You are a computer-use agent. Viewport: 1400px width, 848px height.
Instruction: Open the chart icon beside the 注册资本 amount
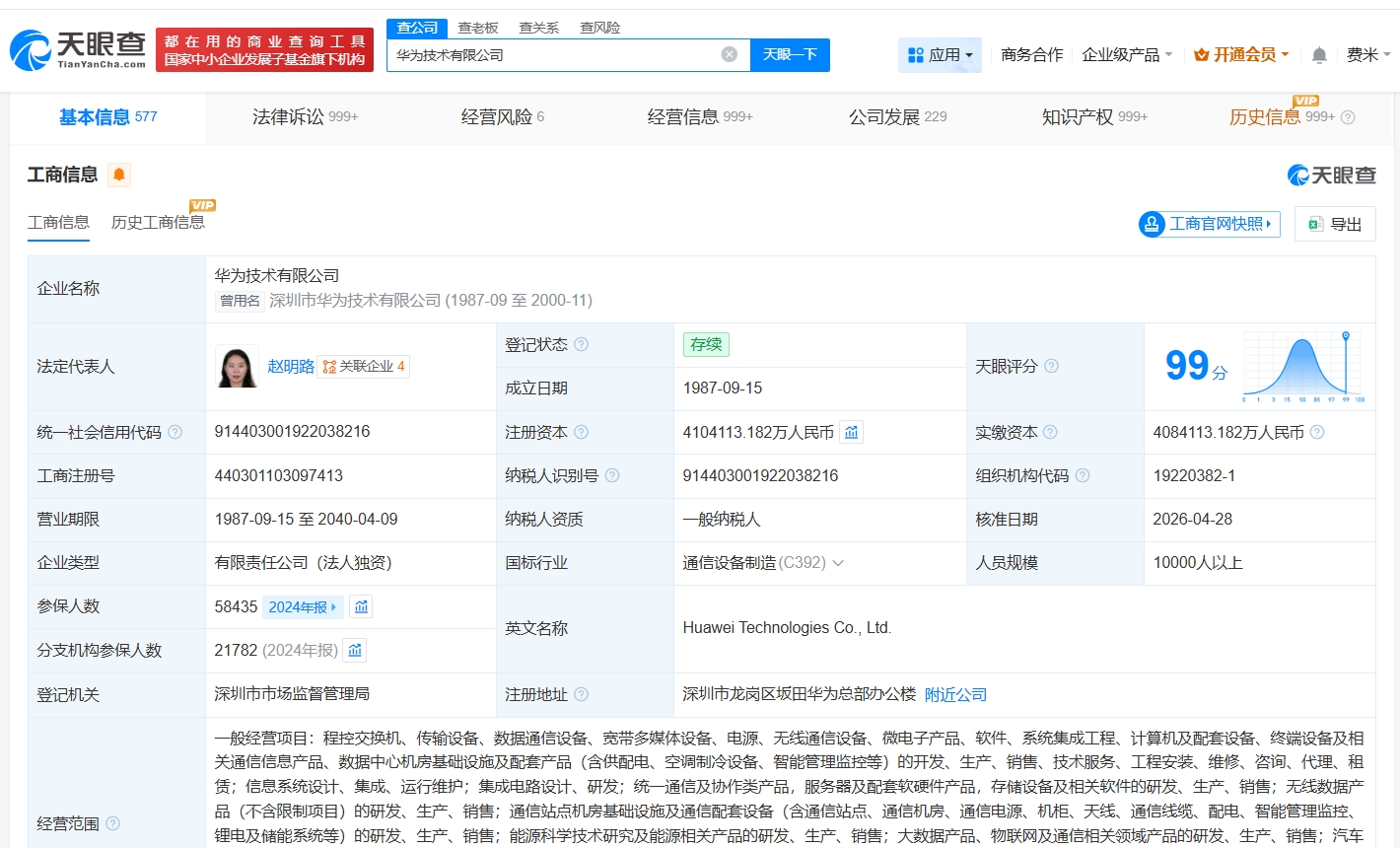tap(852, 432)
